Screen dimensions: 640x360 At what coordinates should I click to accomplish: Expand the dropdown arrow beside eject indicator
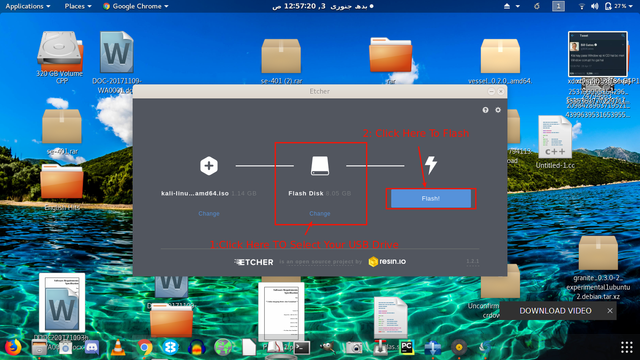(x=518, y=6)
